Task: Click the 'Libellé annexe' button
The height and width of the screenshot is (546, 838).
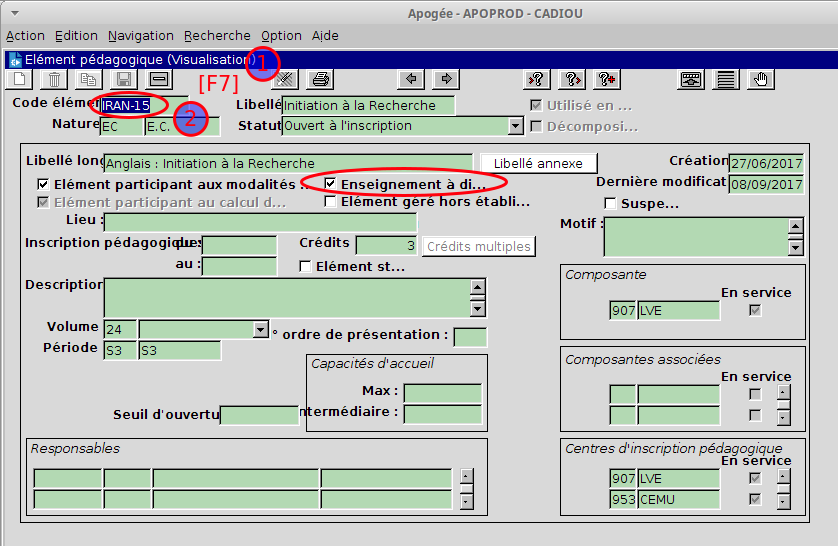Action: click(x=538, y=163)
